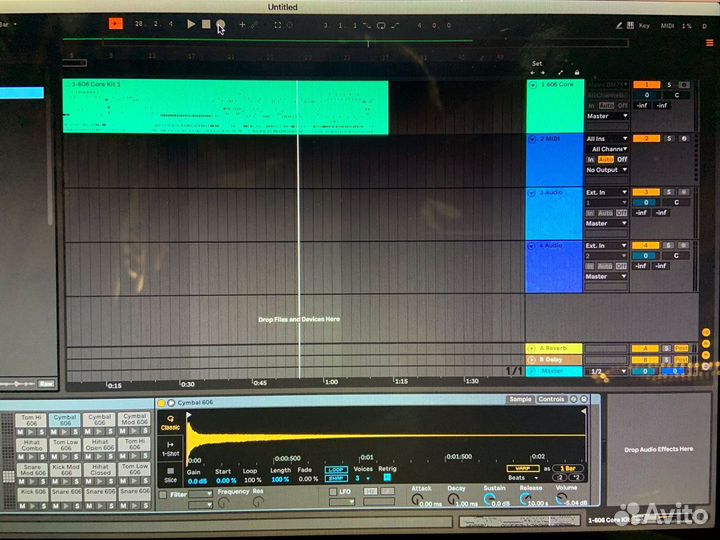This screenshot has height=540, width=720.
Task: Open the All Ins input dropdown
Action: (x=607, y=139)
